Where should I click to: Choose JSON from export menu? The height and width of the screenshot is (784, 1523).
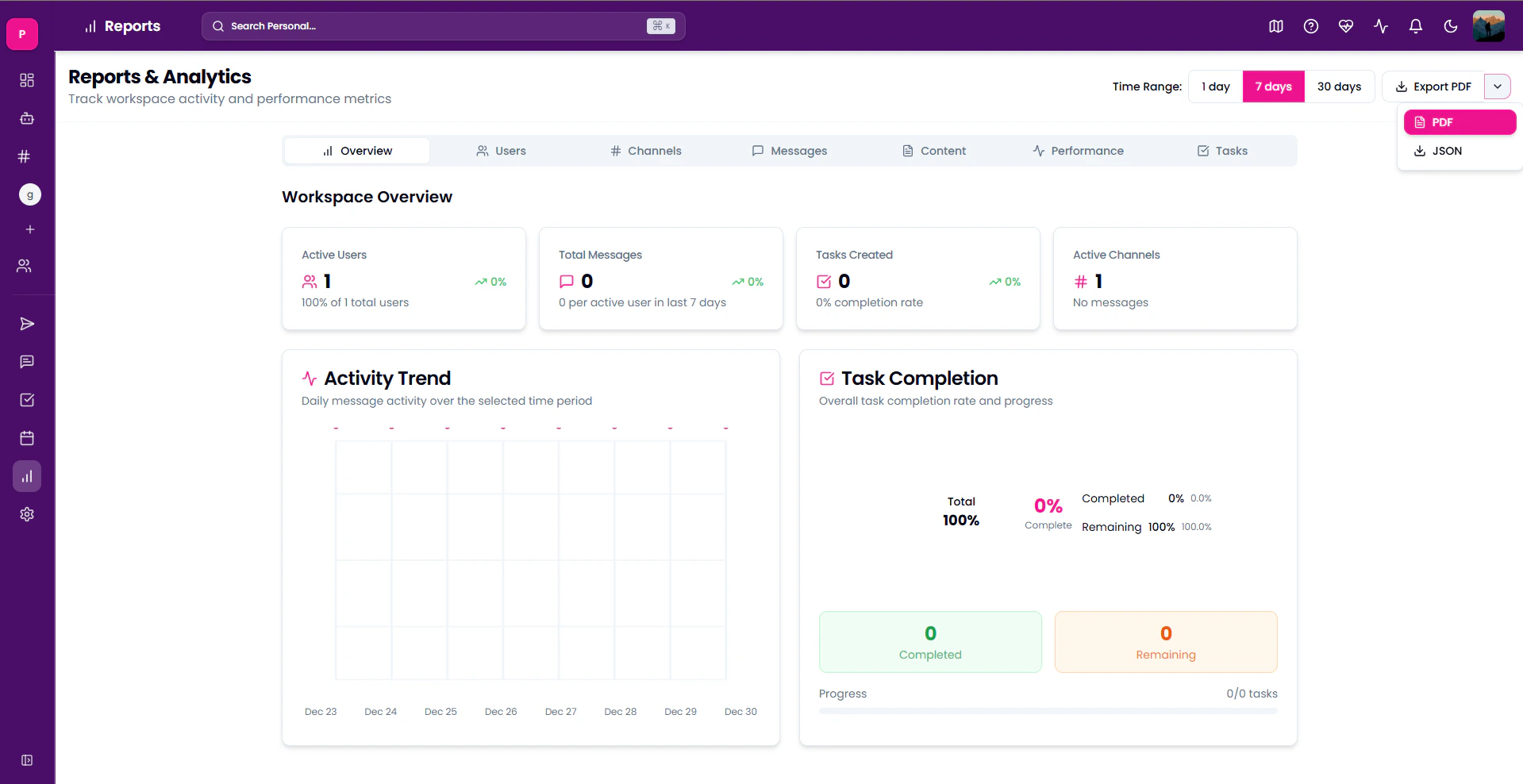coord(1460,151)
